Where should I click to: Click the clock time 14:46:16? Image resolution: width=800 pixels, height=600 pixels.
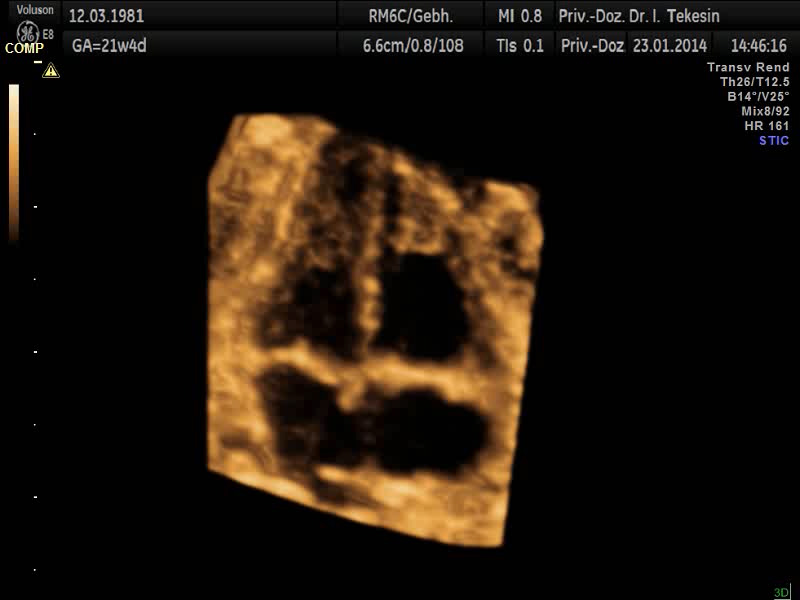click(758, 45)
